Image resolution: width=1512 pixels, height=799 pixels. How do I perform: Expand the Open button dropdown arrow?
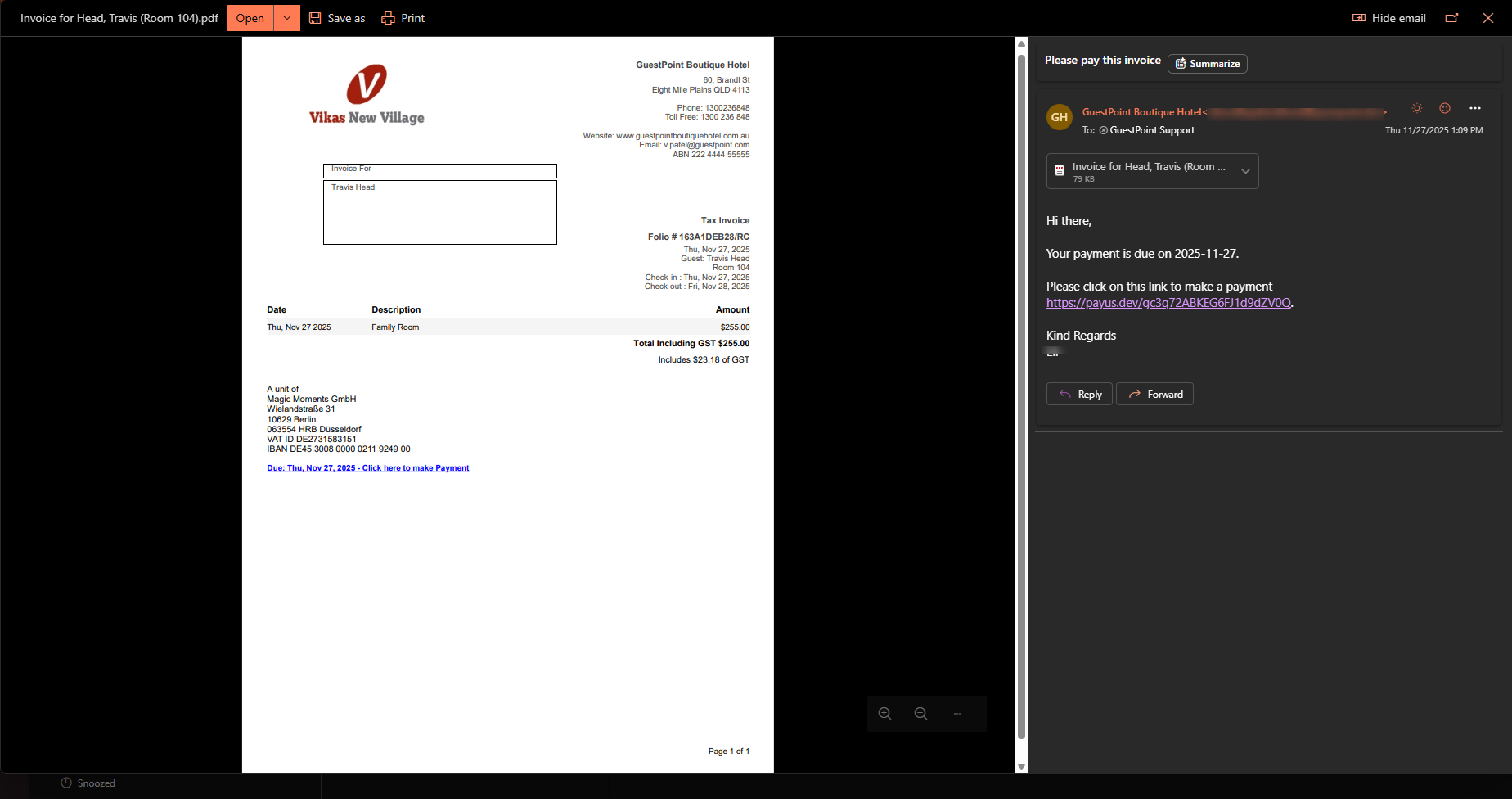click(x=287, y=18)
